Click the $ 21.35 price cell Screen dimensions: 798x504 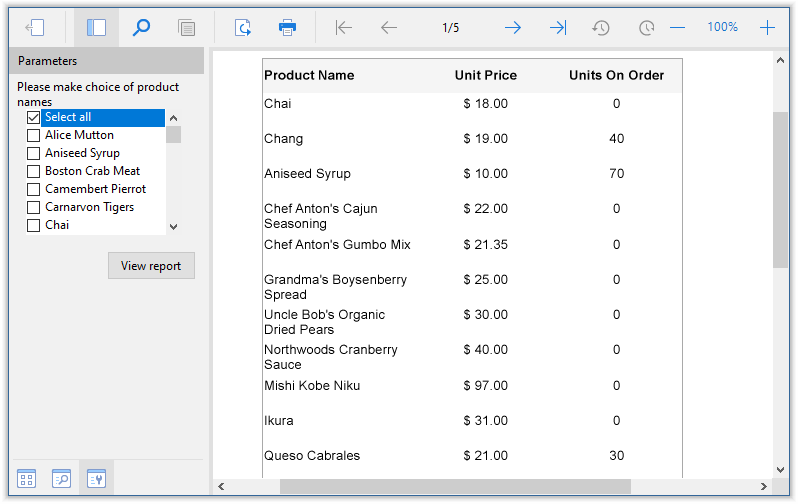486,245
